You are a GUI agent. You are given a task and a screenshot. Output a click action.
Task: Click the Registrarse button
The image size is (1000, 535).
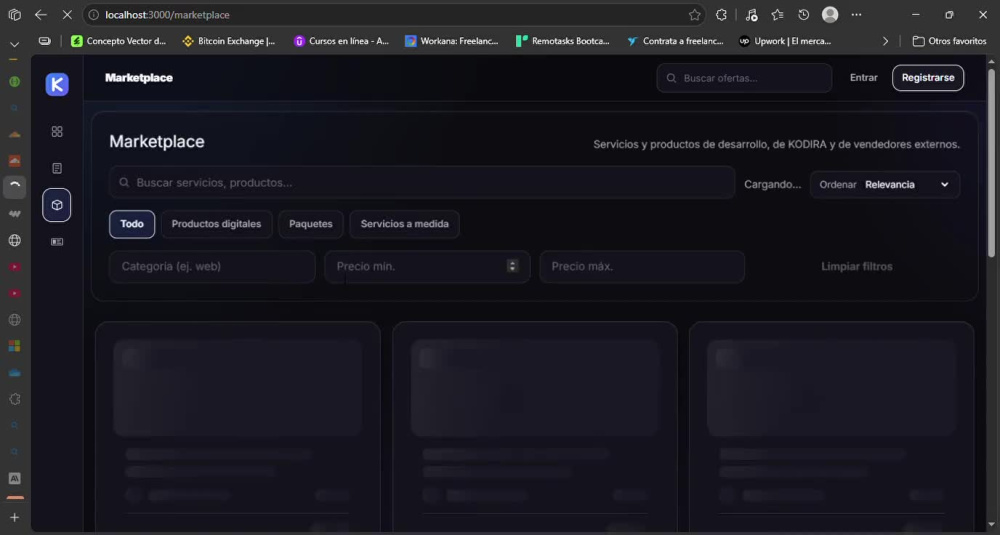(928, 78)
